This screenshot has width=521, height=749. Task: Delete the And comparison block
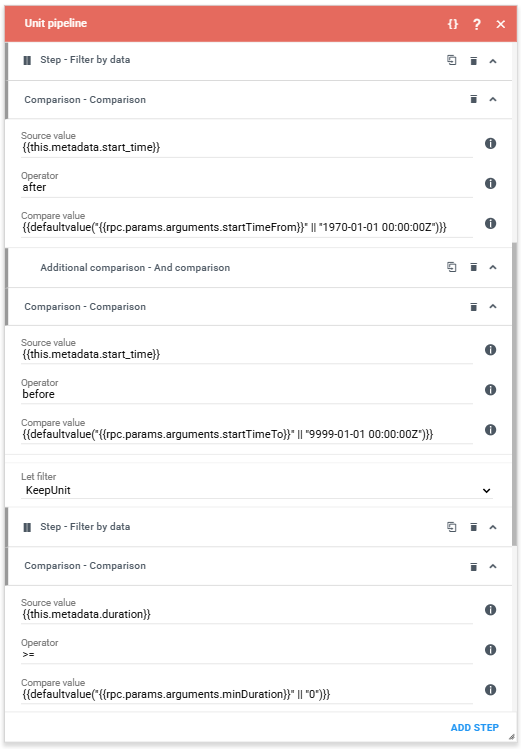tap(473, 267)
